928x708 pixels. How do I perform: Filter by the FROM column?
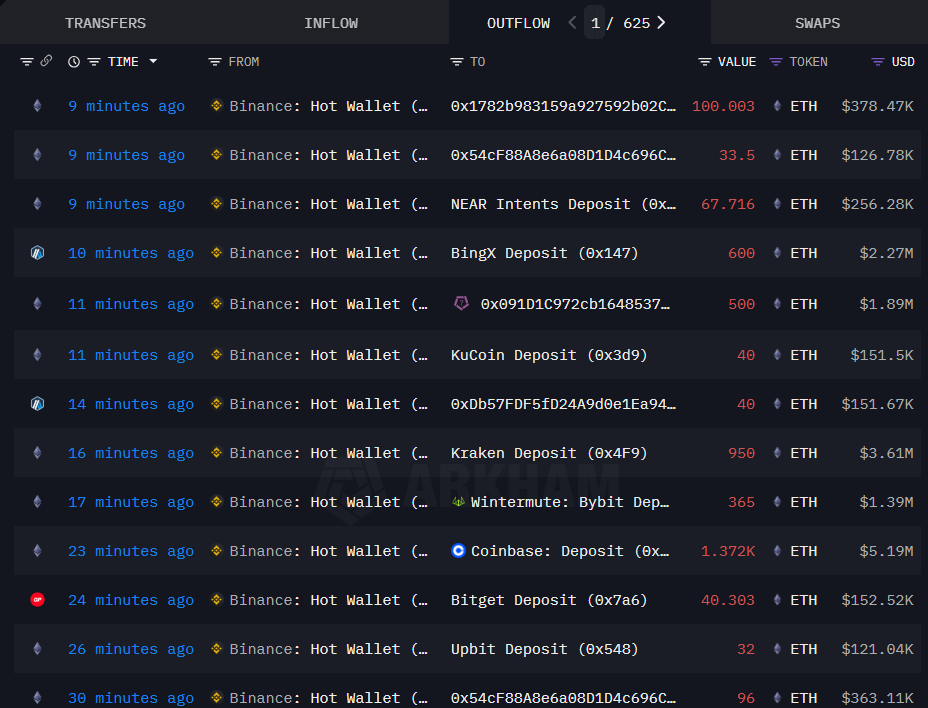pos(215,62)
